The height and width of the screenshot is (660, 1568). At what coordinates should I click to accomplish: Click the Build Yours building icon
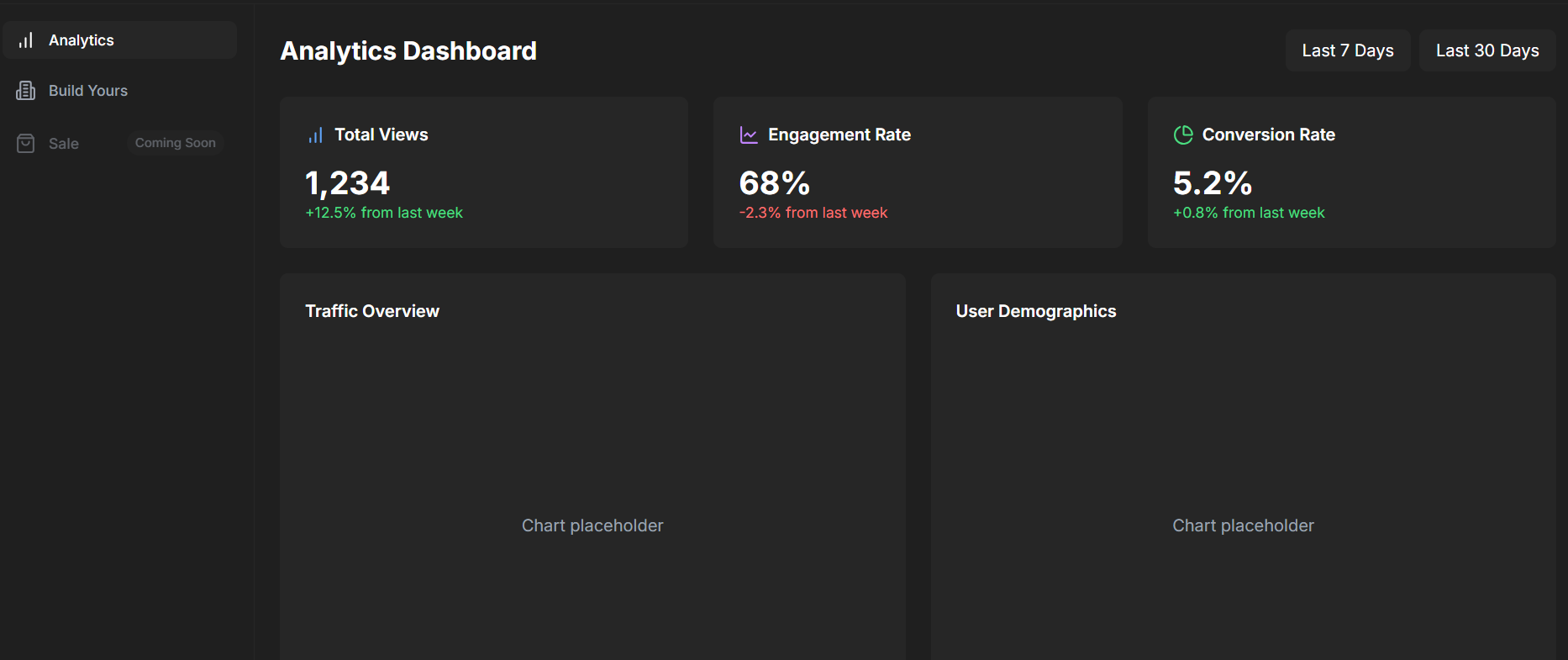[26, 91]
